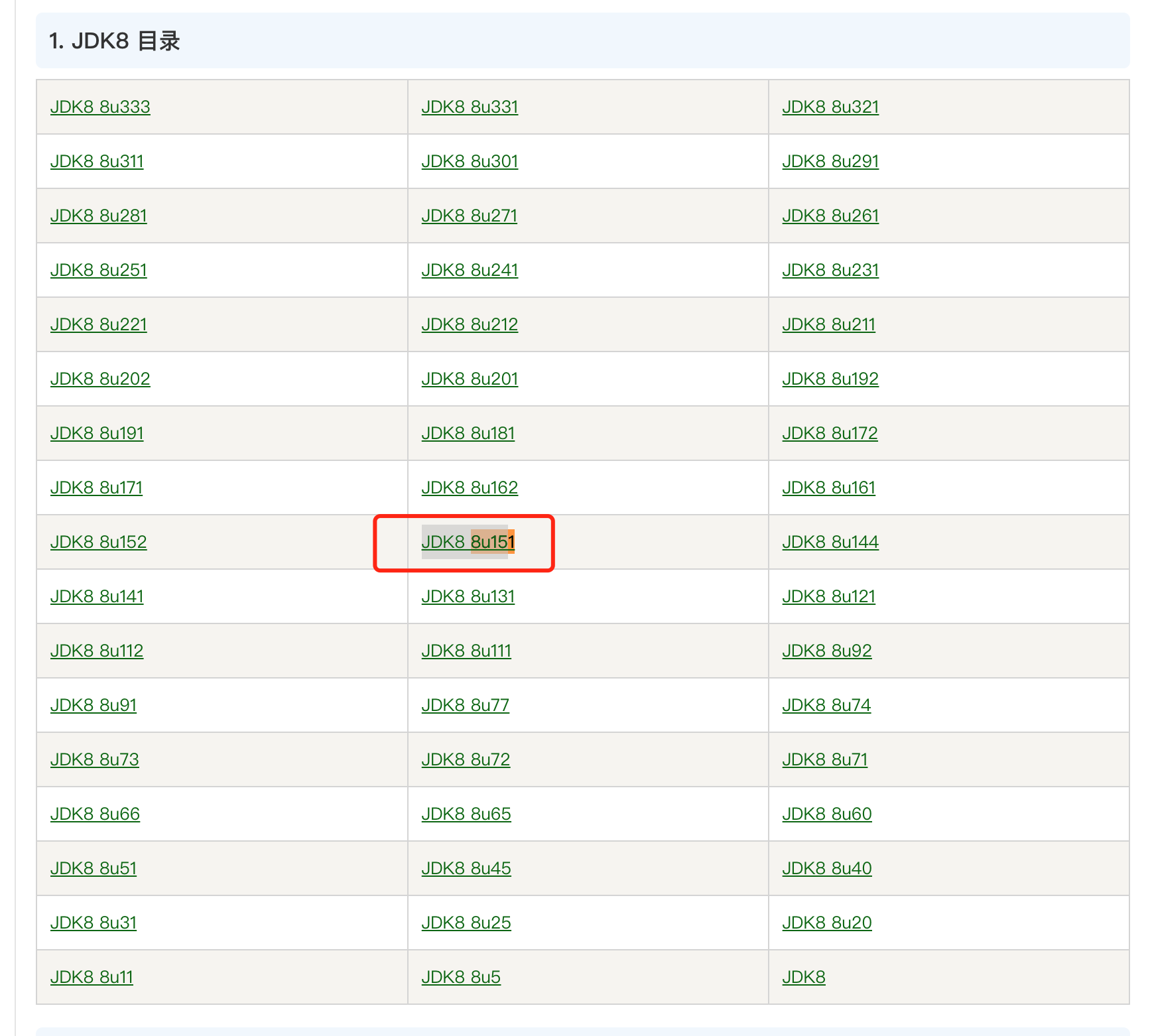
Task: Click the JDK8 8u71 link
Action: (x=825, y=759)
